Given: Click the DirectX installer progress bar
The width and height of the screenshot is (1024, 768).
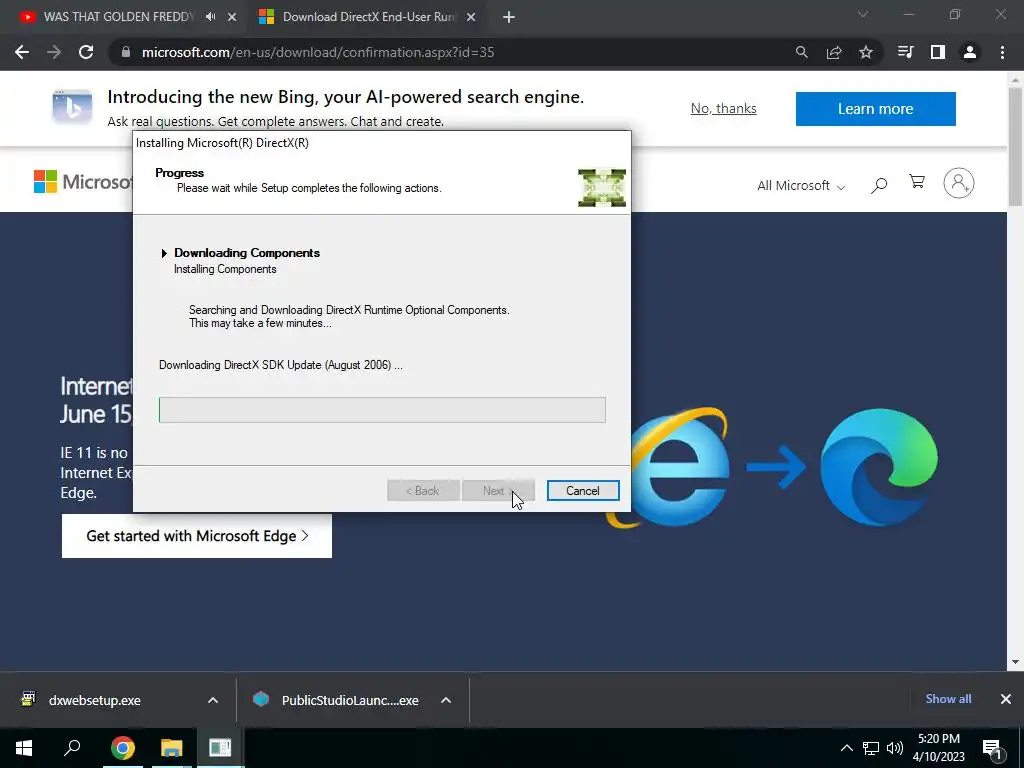Looking at the screenshot, I should (382, 409).
